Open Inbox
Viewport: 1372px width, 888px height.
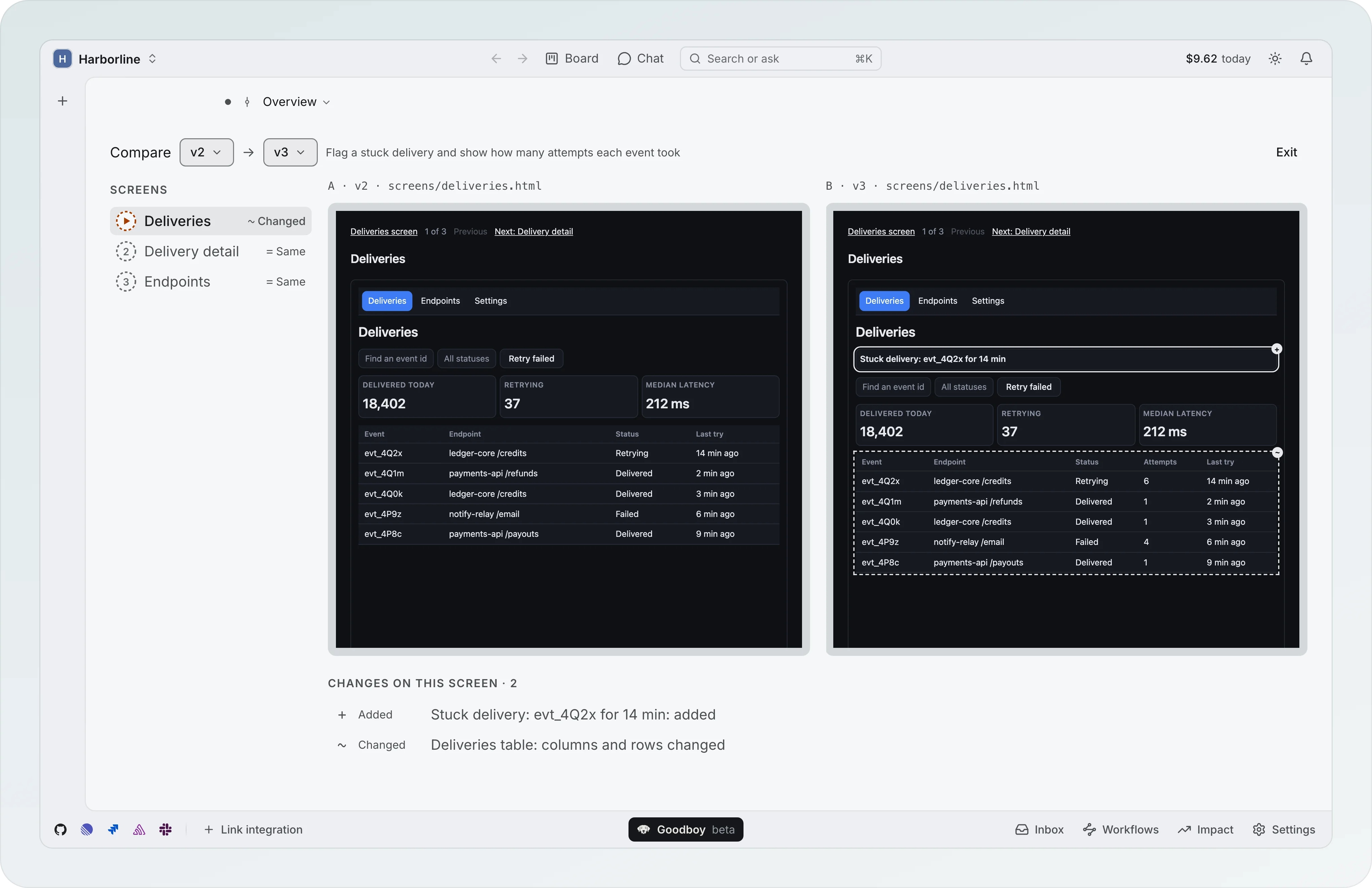[1039, 829]
